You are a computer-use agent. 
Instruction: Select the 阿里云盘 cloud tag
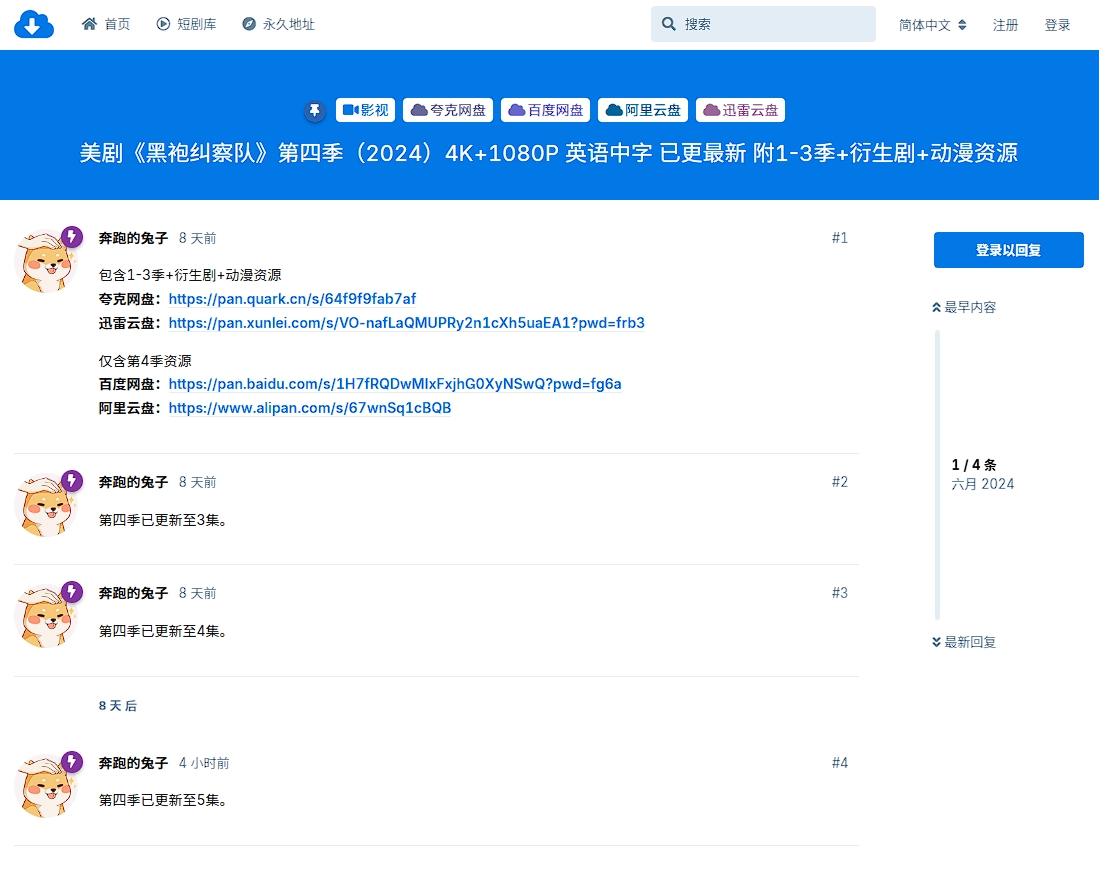tap(643, 110)
